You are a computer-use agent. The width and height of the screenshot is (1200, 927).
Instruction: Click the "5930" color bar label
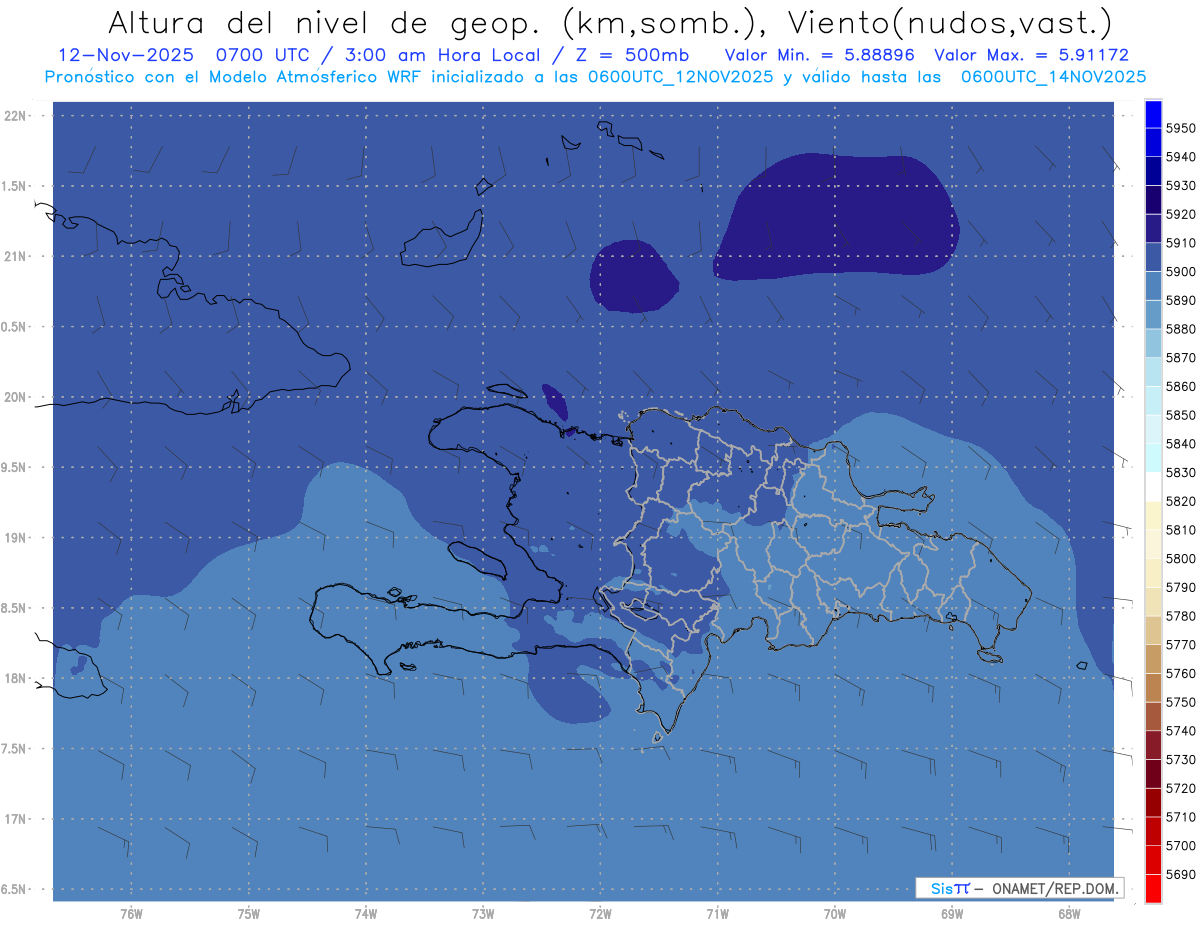1180,186
